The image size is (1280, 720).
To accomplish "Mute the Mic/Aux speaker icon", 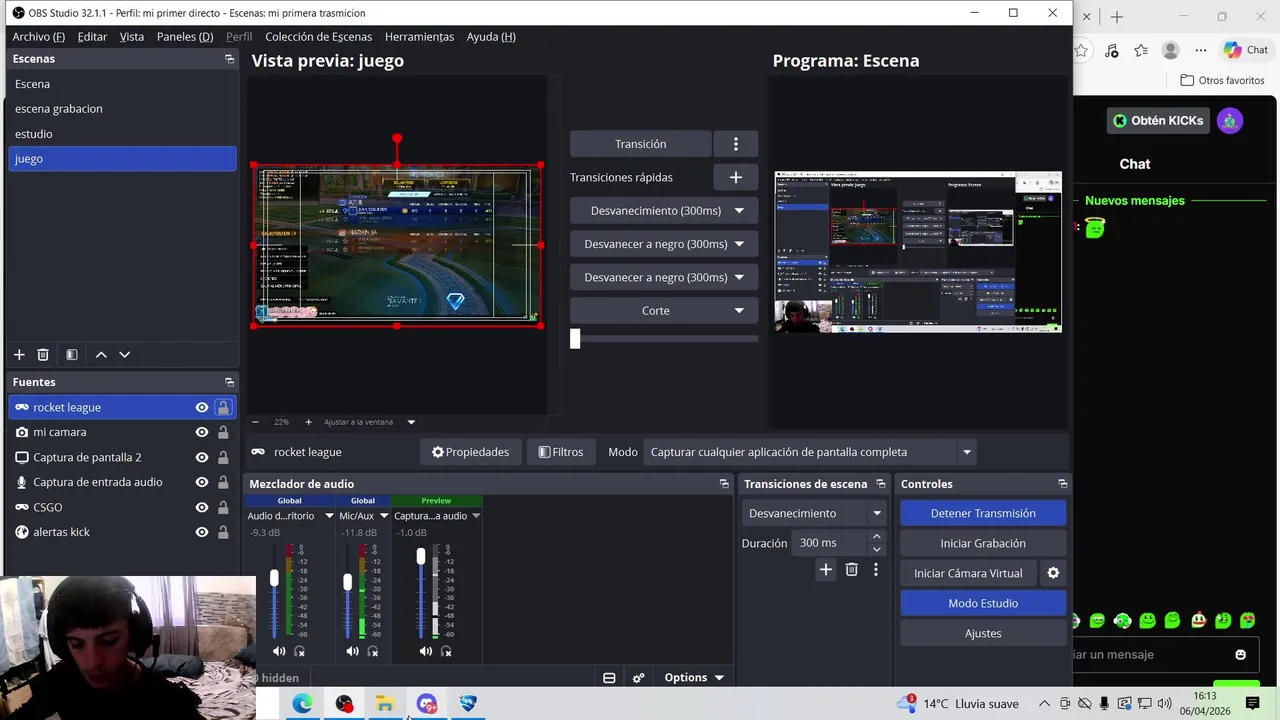I will (352, 652).
